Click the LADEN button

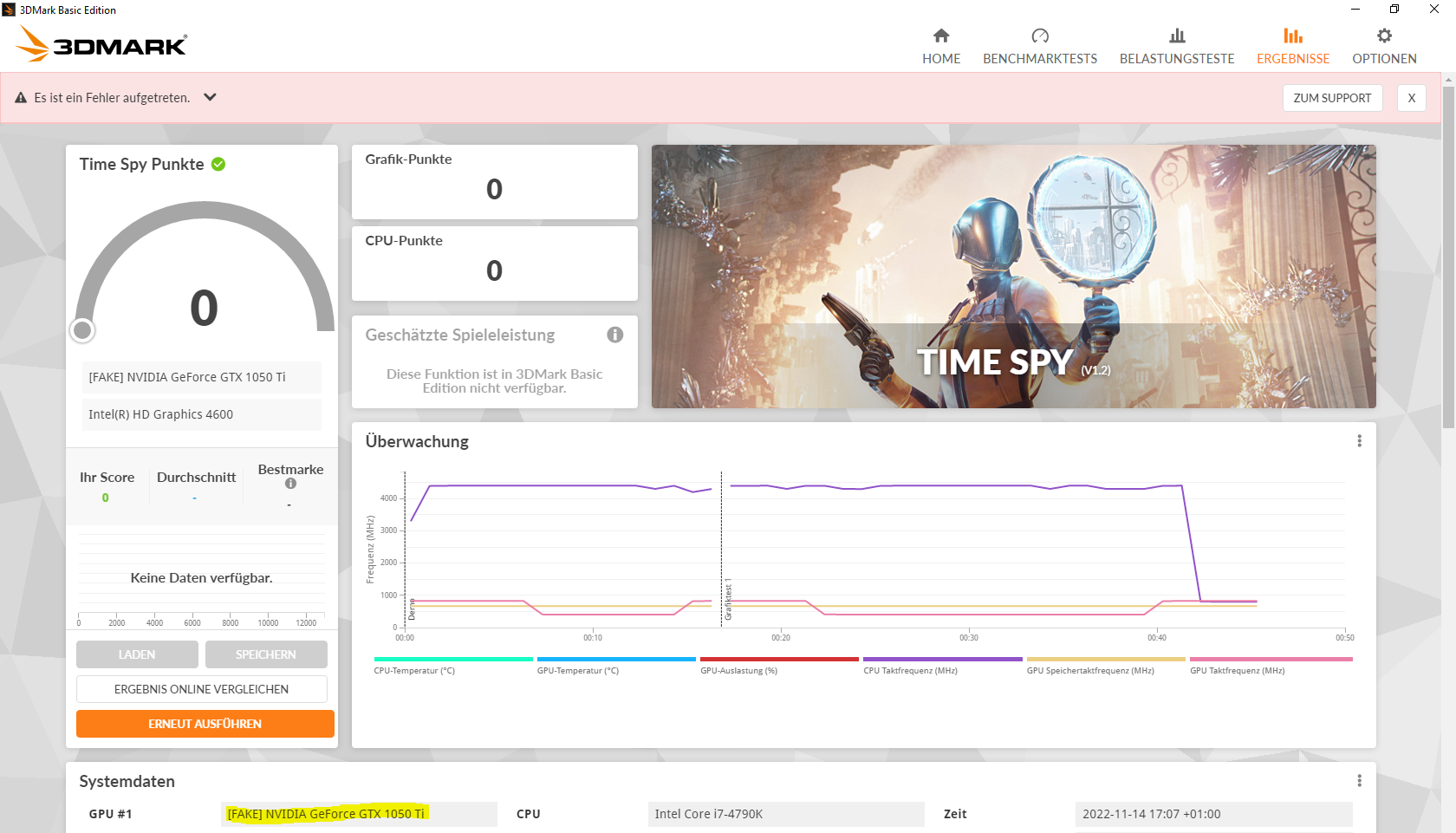[137, 654]
